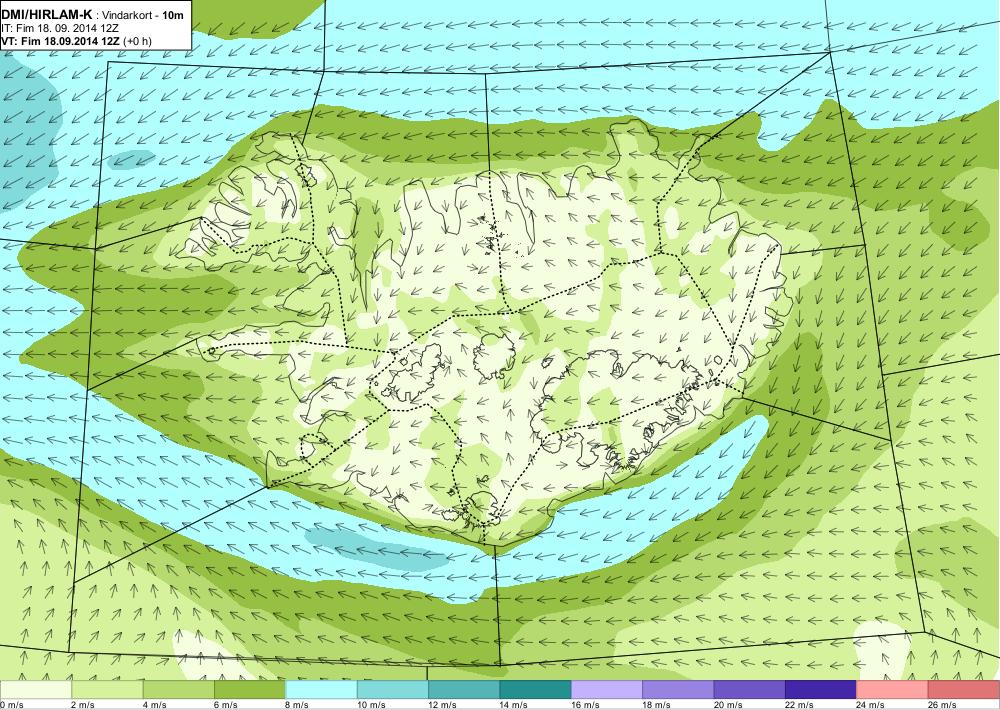Click the dark green 6–8 m/s legend swatch
1000x710 pixels.
250,690
